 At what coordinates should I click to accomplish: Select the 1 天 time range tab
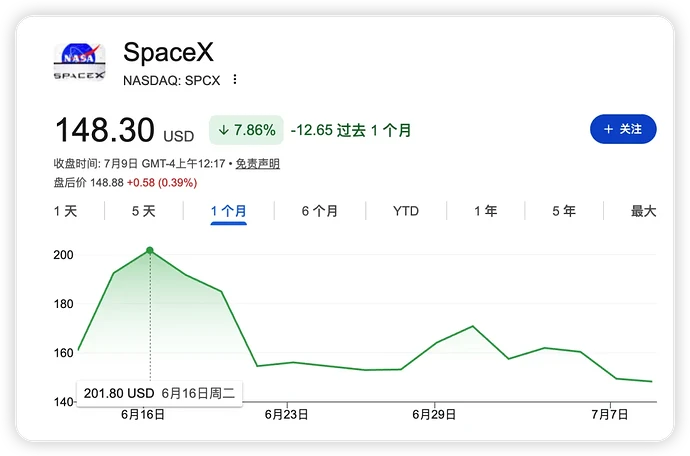coord(66,211)
